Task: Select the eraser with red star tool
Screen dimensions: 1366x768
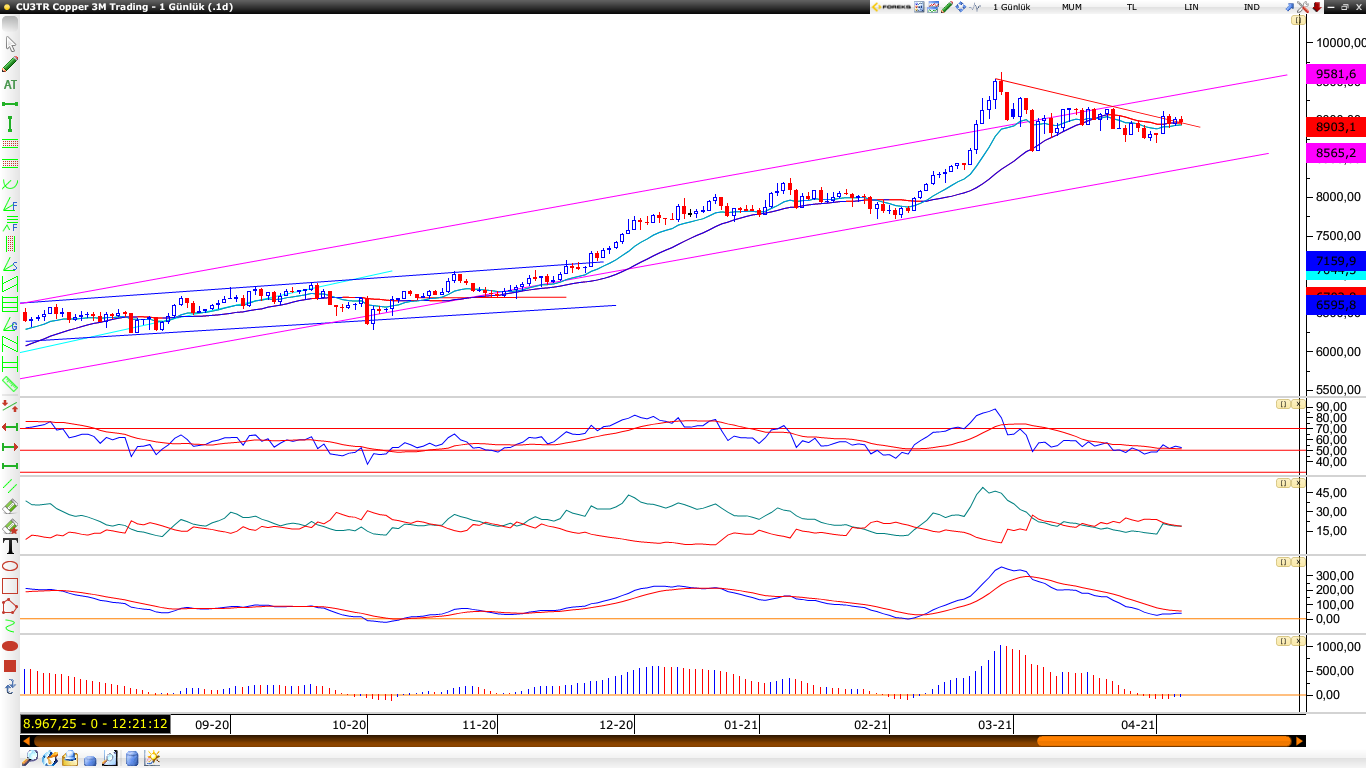Action: point(11,526)
